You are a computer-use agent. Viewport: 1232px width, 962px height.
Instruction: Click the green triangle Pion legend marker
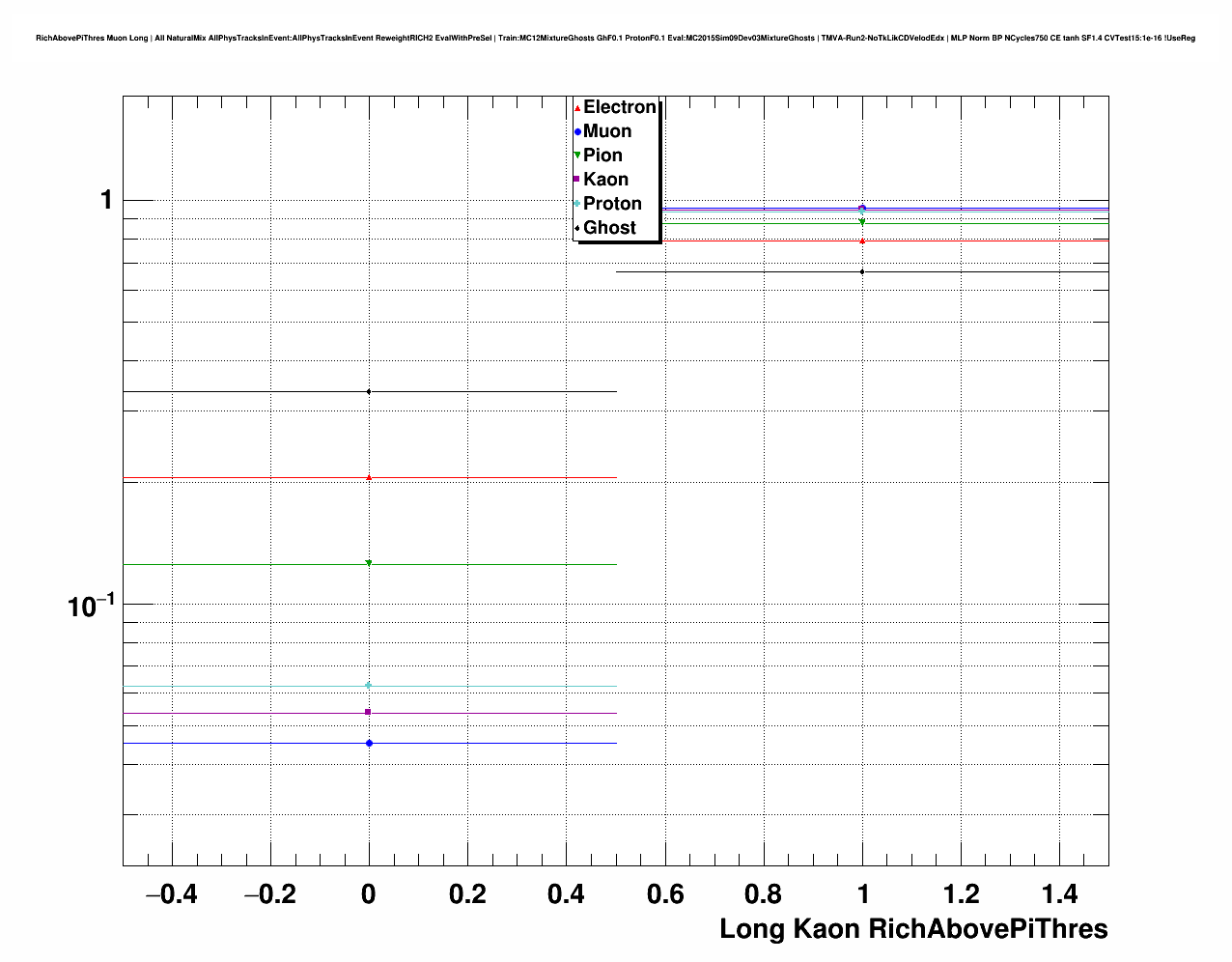tap(577, 156)
